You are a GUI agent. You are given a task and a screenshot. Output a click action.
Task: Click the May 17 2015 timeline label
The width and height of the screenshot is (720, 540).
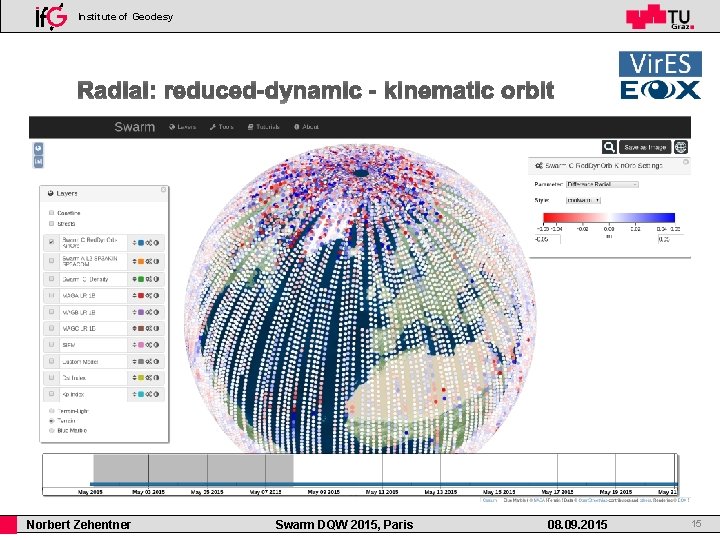[x=557, y=492]
